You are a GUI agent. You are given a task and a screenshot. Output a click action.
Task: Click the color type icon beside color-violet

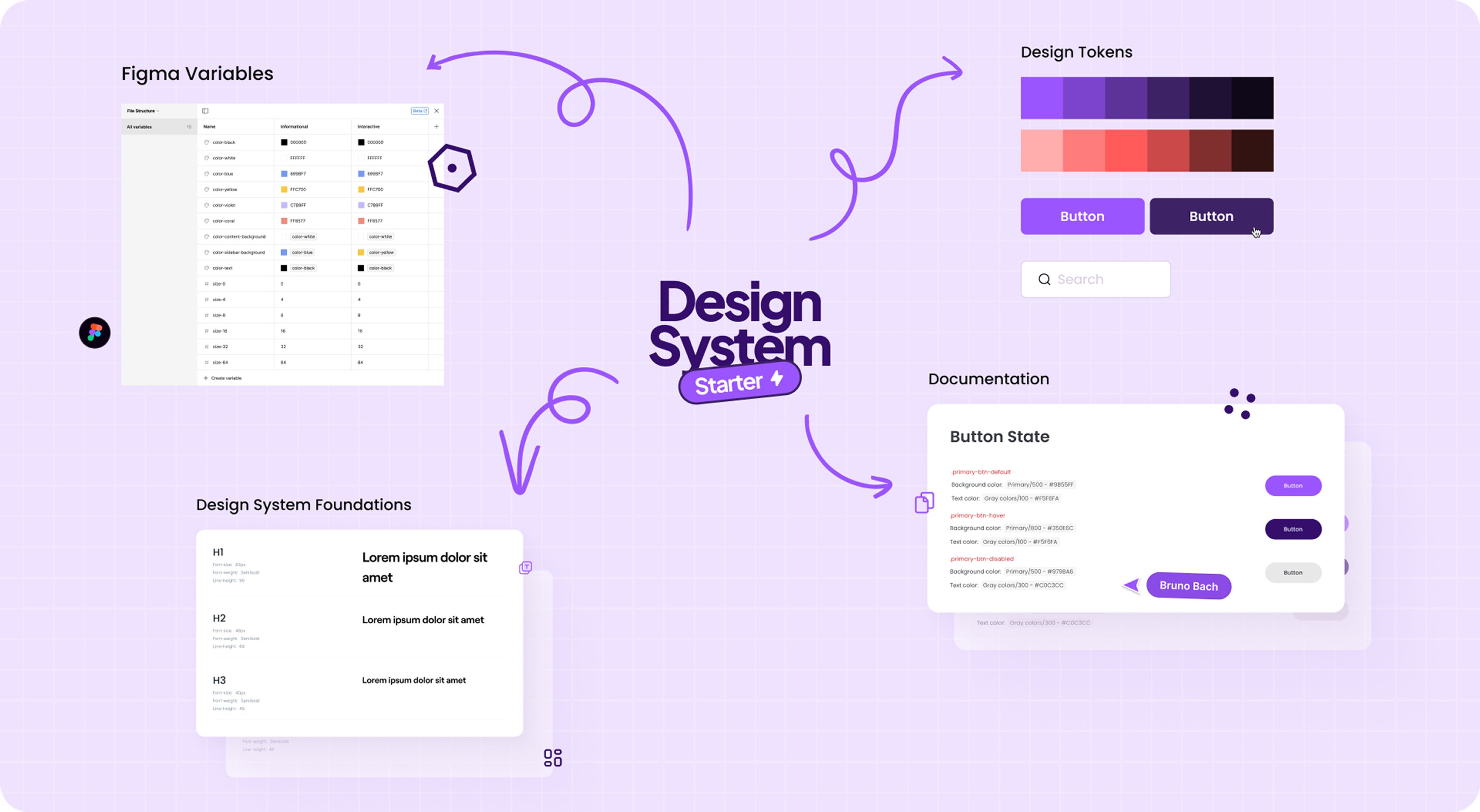tap(206, 205)
